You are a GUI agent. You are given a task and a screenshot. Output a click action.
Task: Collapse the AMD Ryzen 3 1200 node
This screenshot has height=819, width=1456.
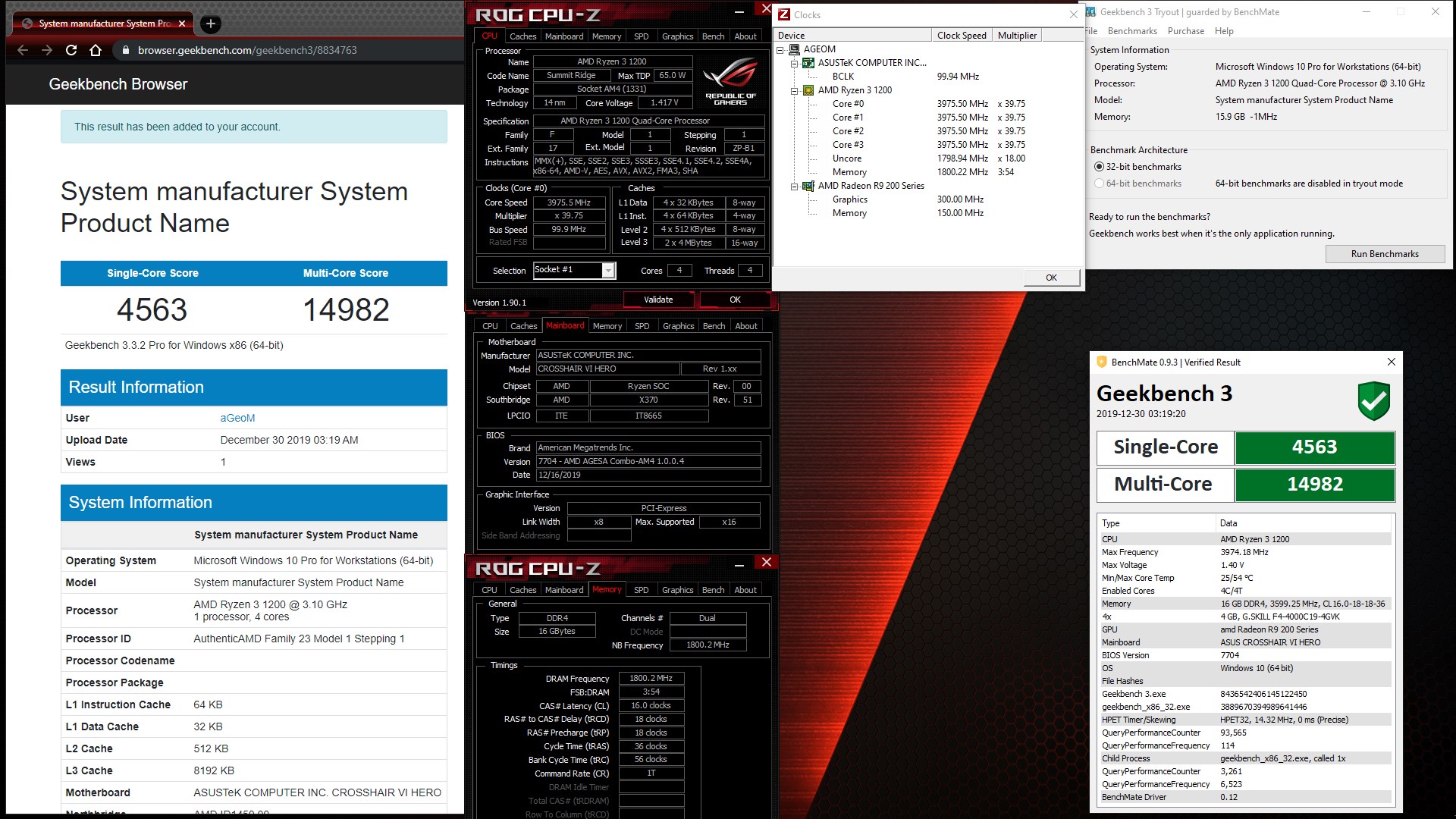[794, 91]
